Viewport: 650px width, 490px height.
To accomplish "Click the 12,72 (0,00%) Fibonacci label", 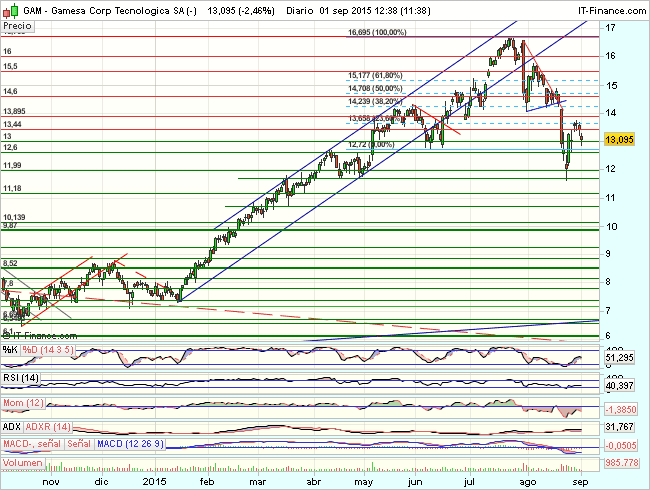I will (371, 145).
